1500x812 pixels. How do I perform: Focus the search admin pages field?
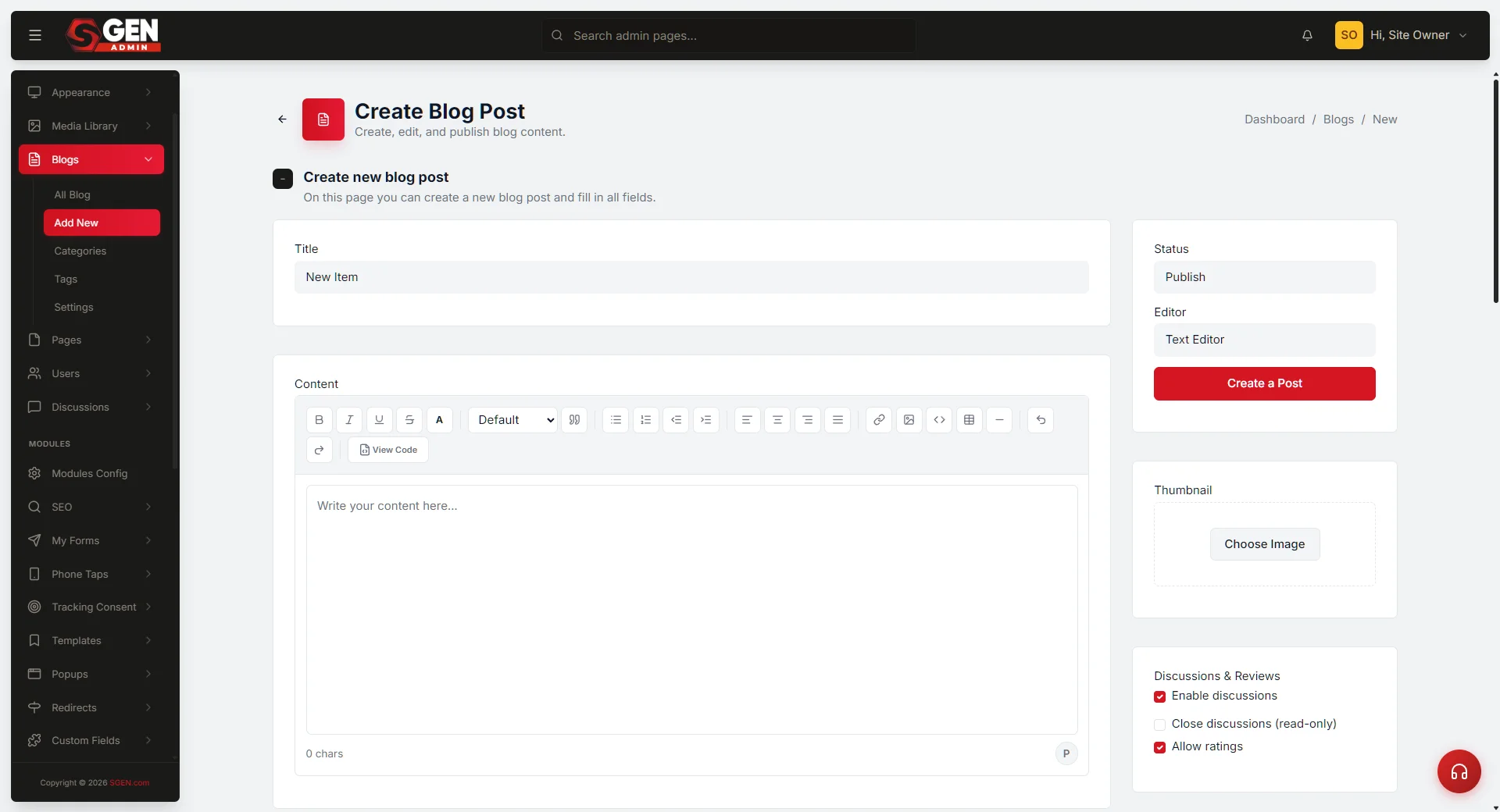point(729,35)
